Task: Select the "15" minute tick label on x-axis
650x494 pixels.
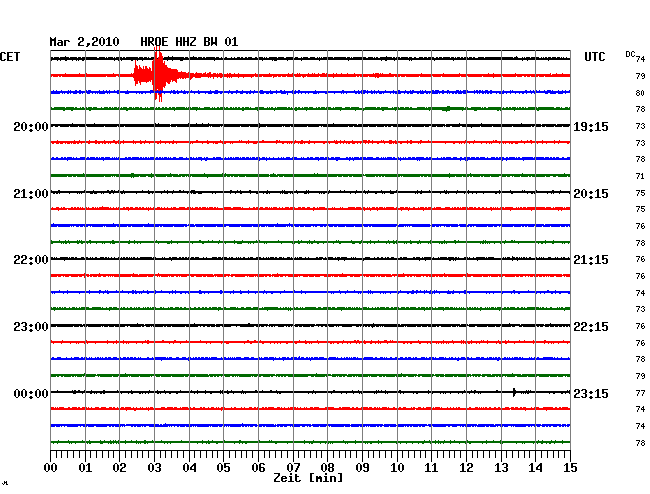Action: click(x=570, y=467)
